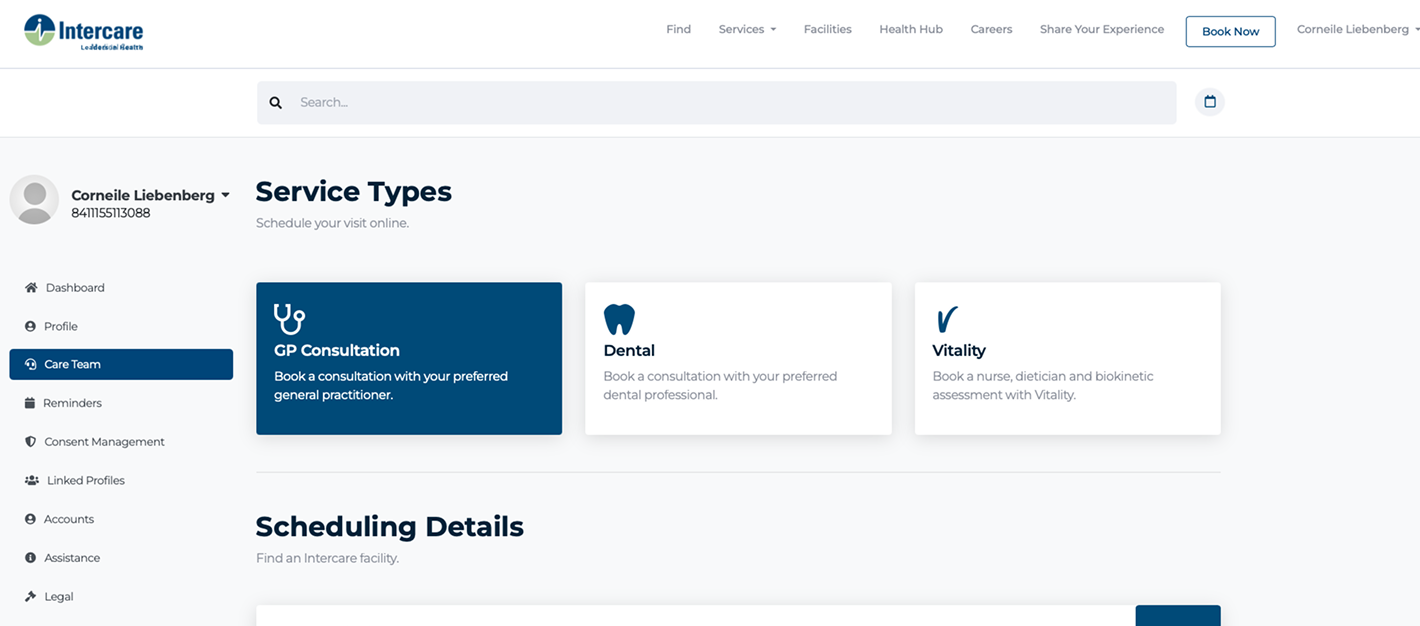Open Dashboard in the sidebar
Image resolution: width=1420 pixels, height=626 pixels.
point(121,288)
